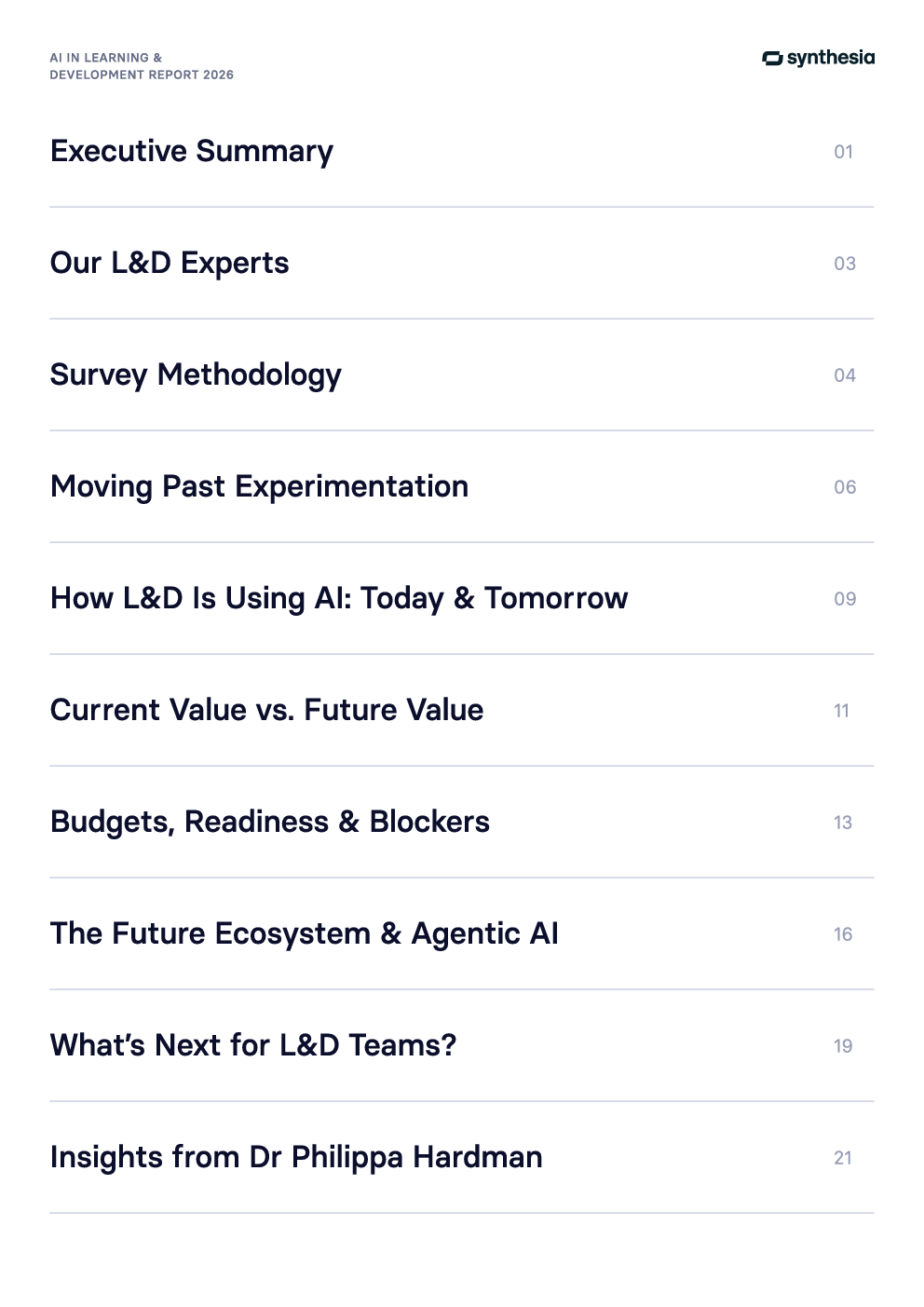Open The Future Ecosystem & Agentic AI

[305, 933]
